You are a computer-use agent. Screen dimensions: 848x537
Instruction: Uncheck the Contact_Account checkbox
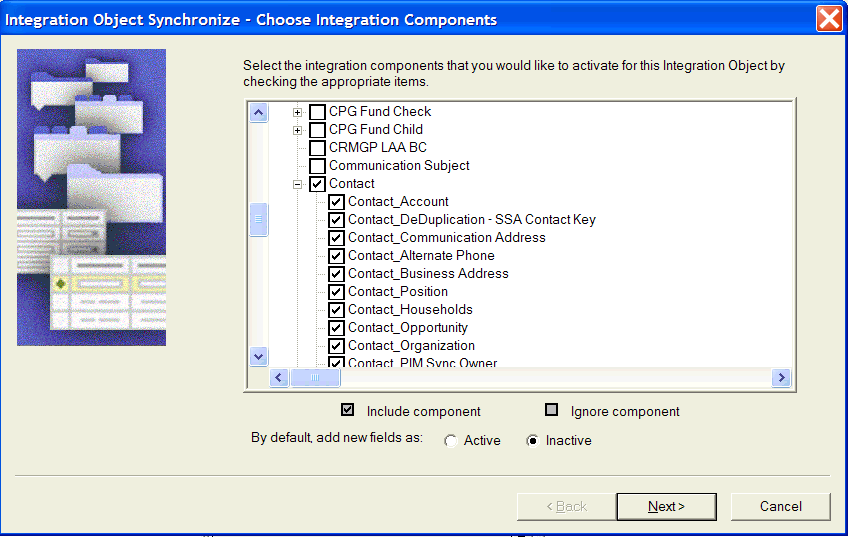336,202
